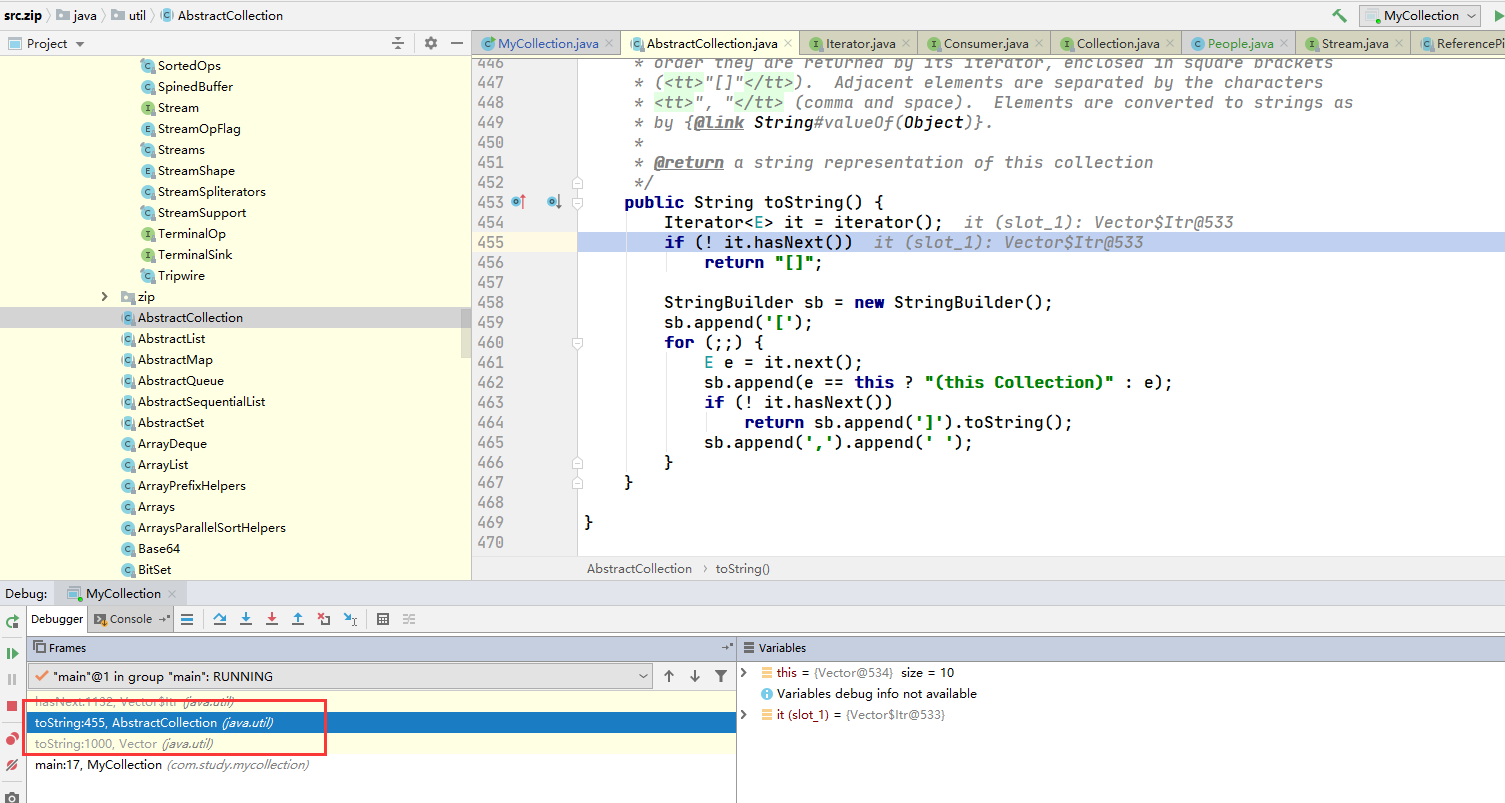Expand the zip package tree node
This screenshot has width=1505, height=803.
coord(105,297)
